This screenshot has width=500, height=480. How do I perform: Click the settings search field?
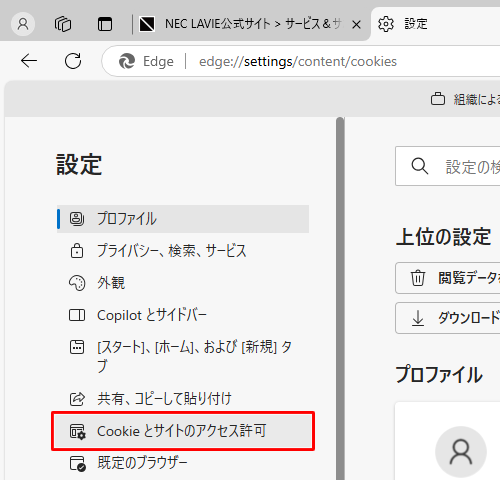[448, 166]
